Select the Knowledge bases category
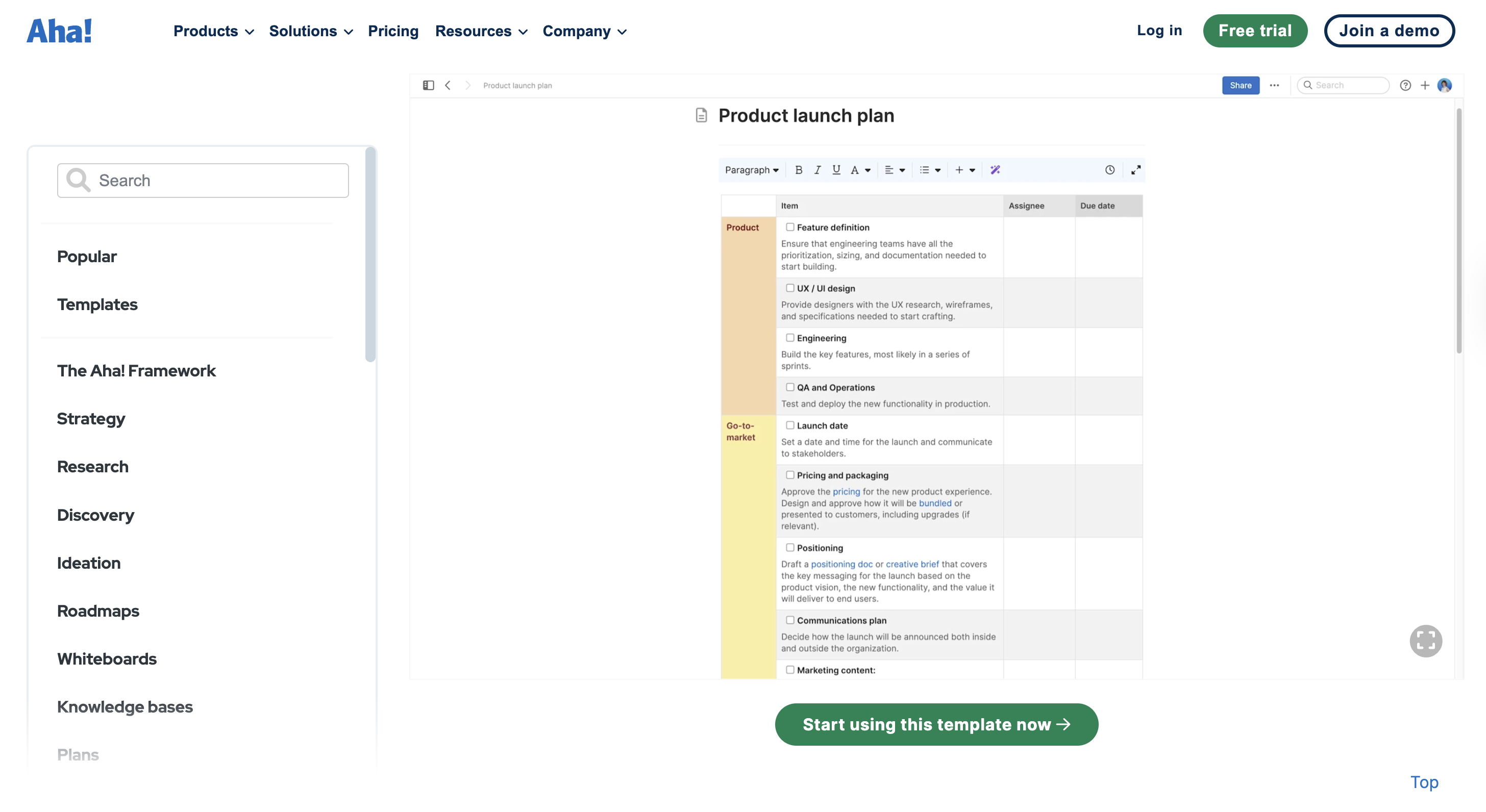1486x812 pixels. click(125, 706)
